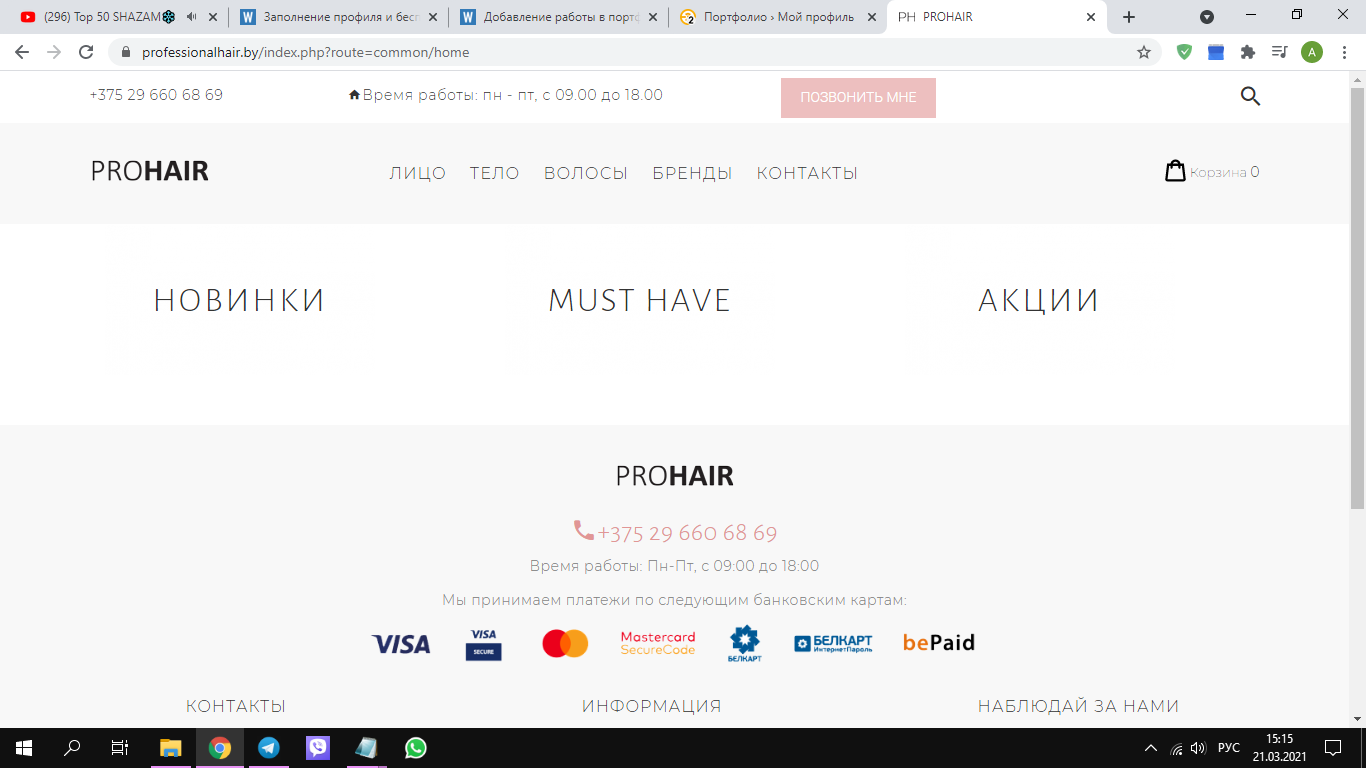The image size is (1366, 768).
Task: Open File Explorer from the taskbar
Action: pyautogui.click(x=171, y=747)
